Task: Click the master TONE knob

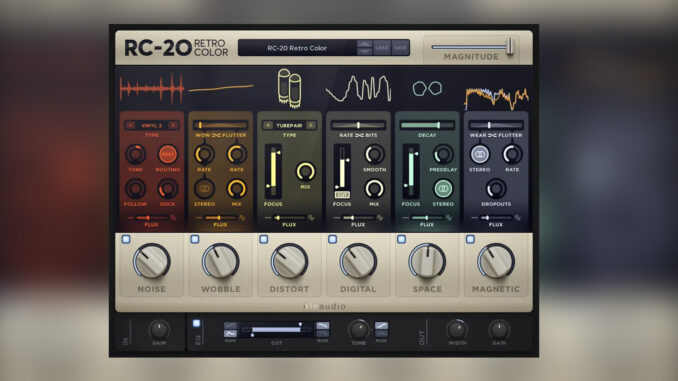Action: [358, 330]
